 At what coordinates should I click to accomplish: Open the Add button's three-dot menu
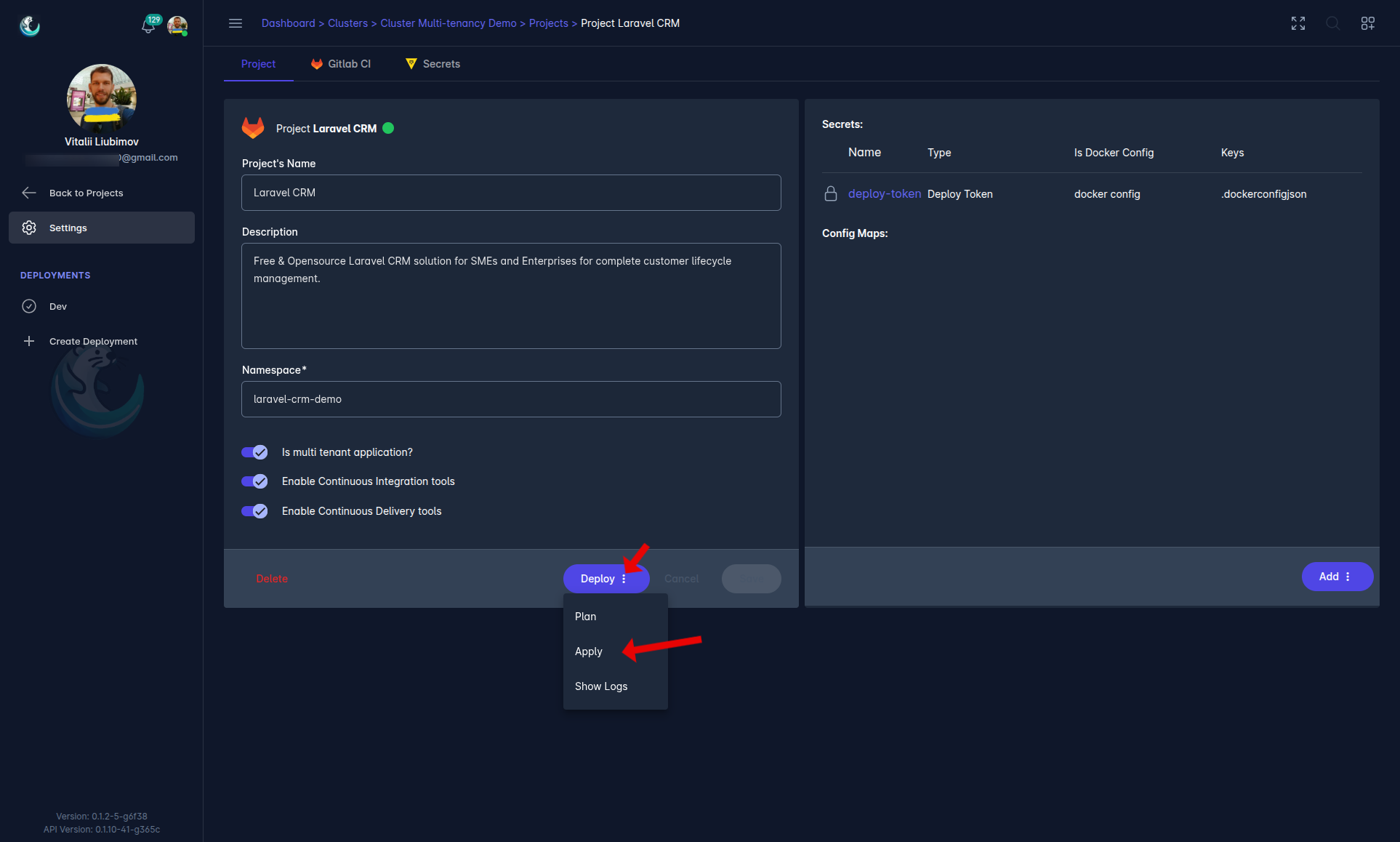1348,577
